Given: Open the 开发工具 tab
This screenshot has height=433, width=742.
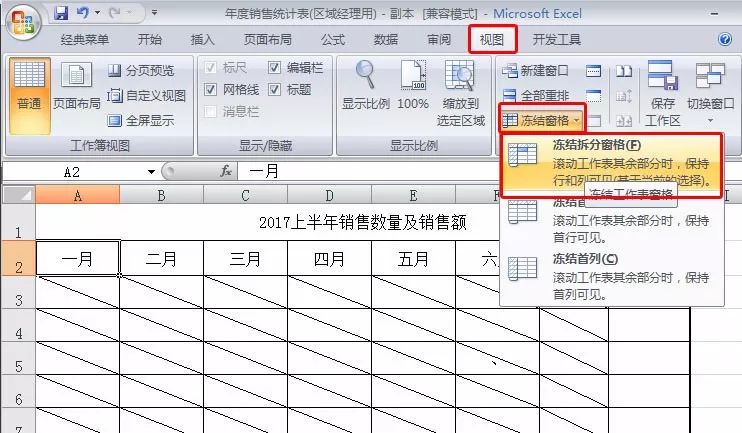Looking at the screenshot, I should click(x=556, y=40).
